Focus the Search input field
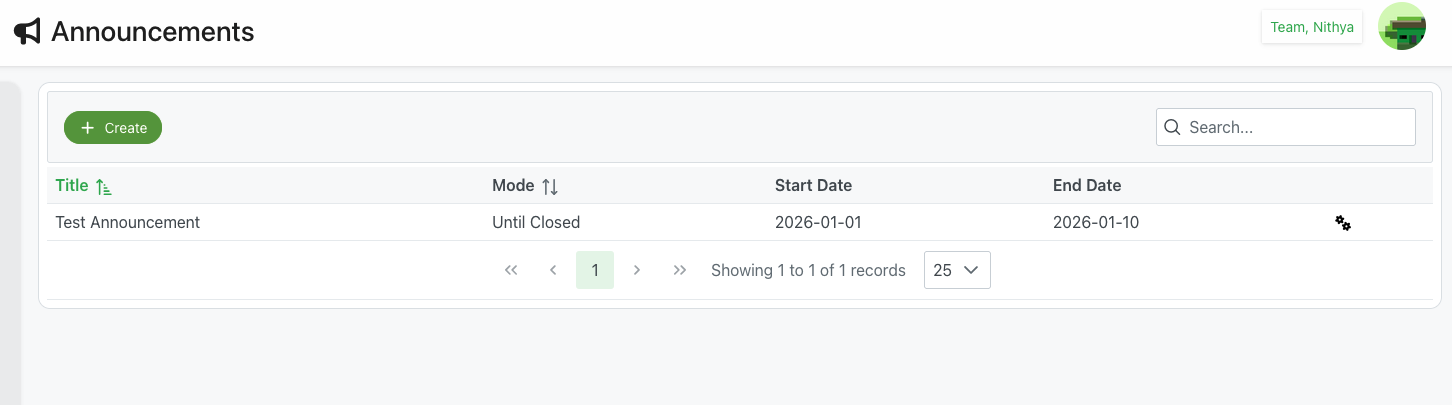Viewport: 1452px width, 405px height. [x=1298, y=127]
